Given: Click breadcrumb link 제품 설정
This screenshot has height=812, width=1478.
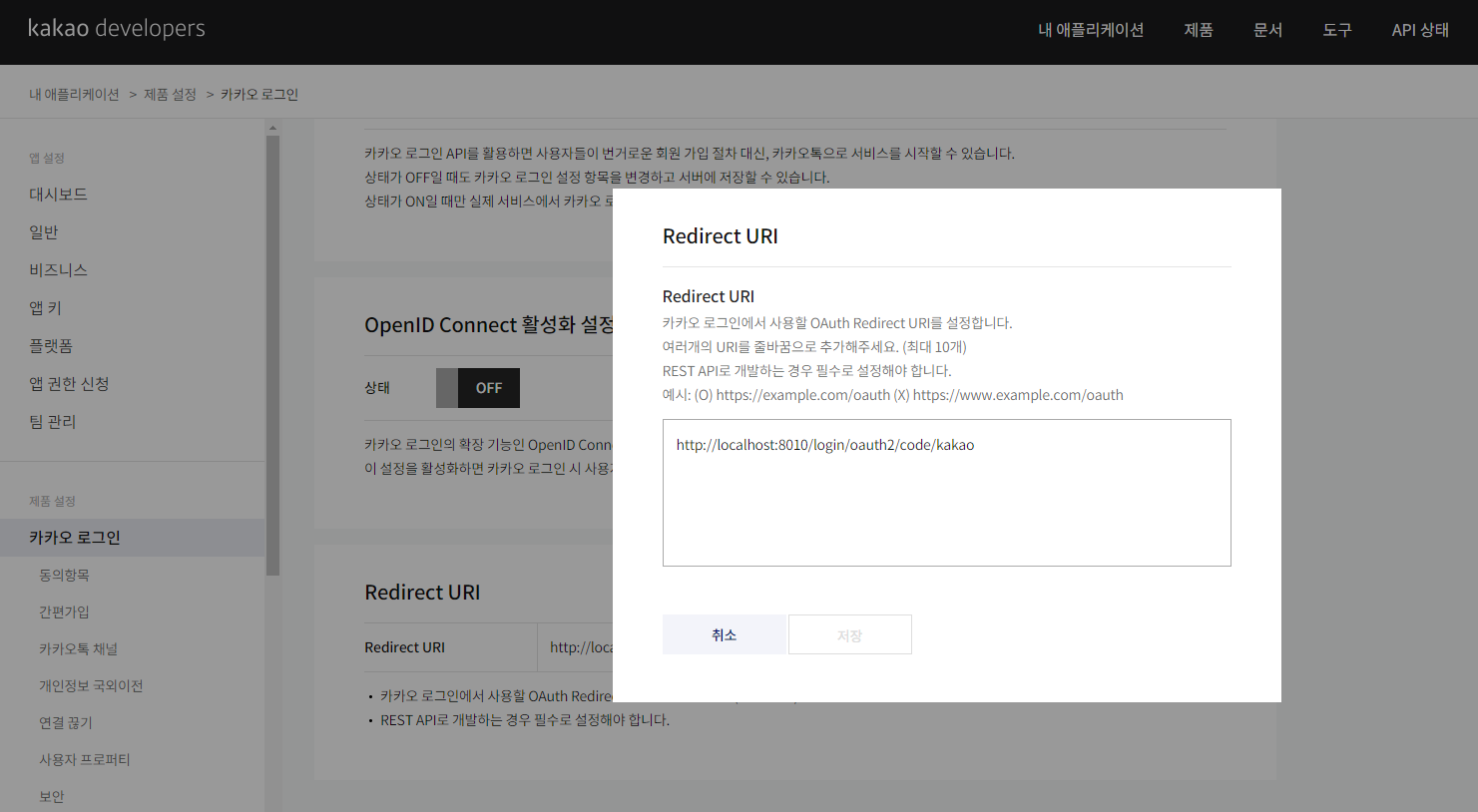Looking at the screenshot, I should point(170,94).
